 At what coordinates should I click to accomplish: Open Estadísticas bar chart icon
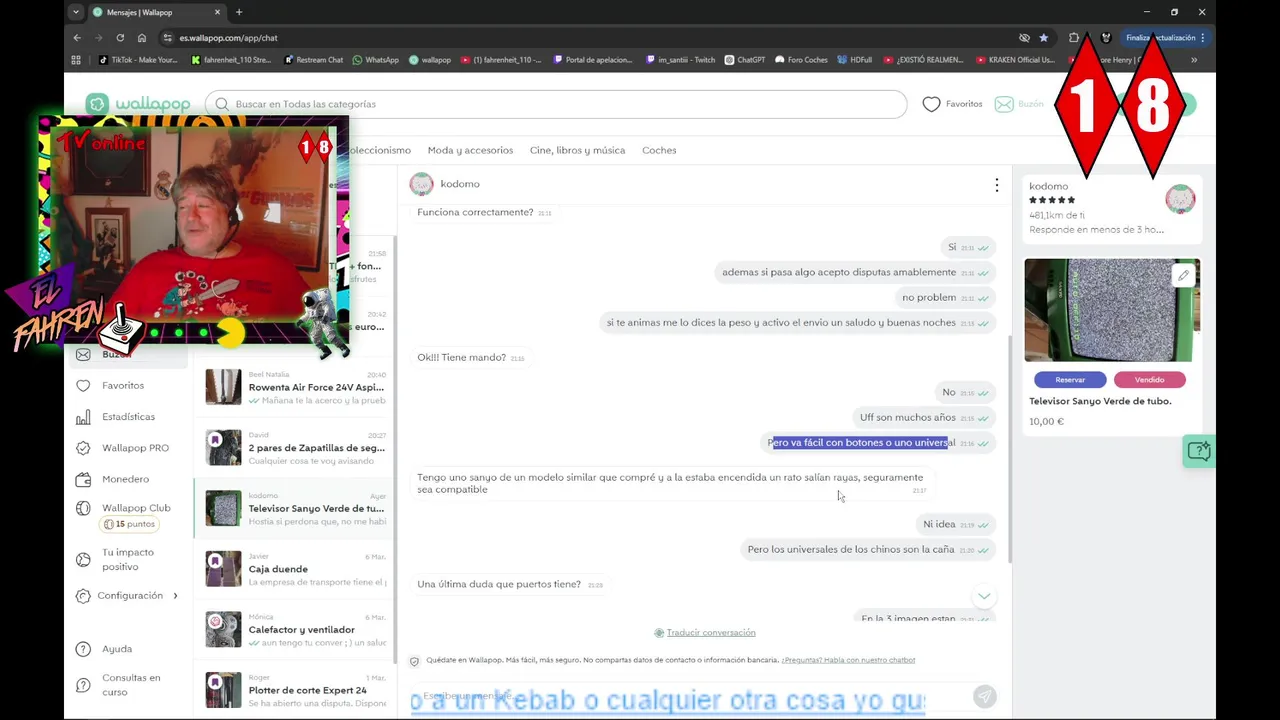pos(83,416)
